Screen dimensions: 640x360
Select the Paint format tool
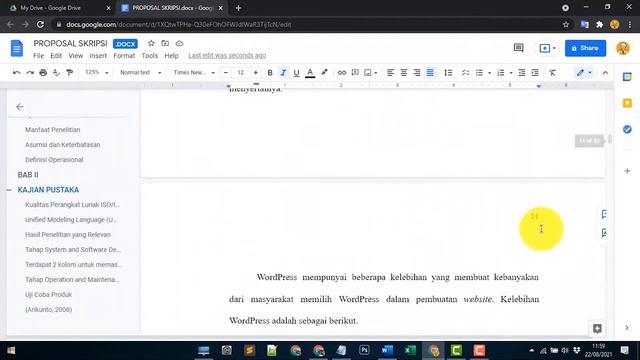pos(70,73)
